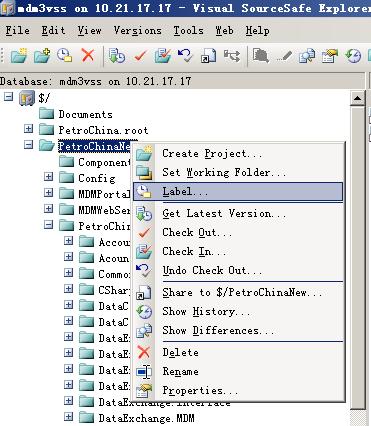
Task: Open the File menu
Action: [x=17, y=31]
